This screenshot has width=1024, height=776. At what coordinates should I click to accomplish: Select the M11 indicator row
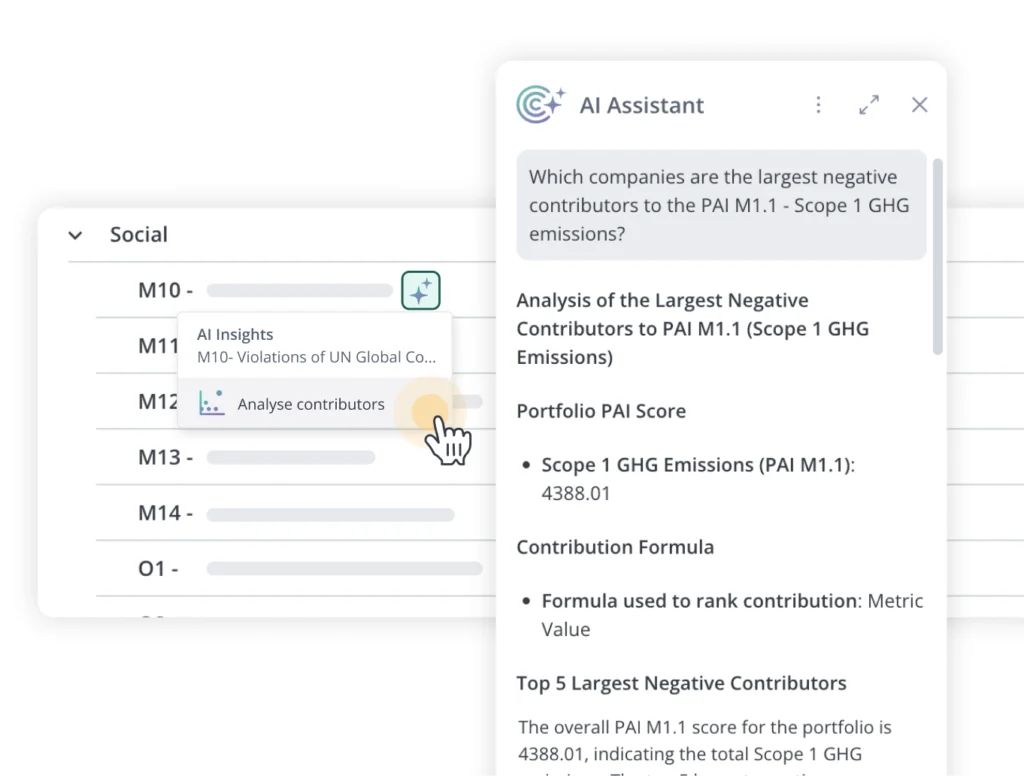tap(158, 346)
